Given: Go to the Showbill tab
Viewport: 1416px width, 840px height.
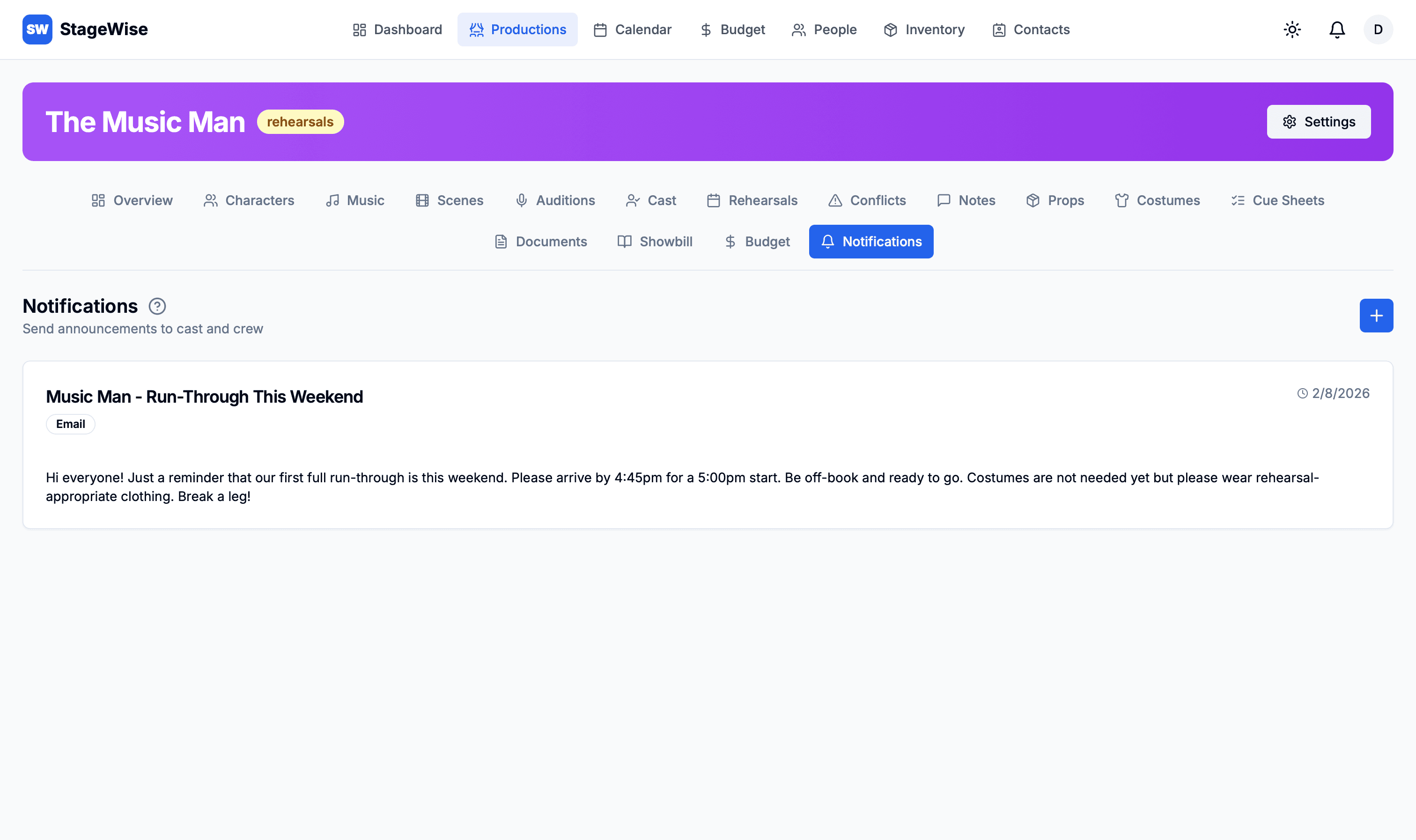Looking at the screenshot, I should point(655,242).
